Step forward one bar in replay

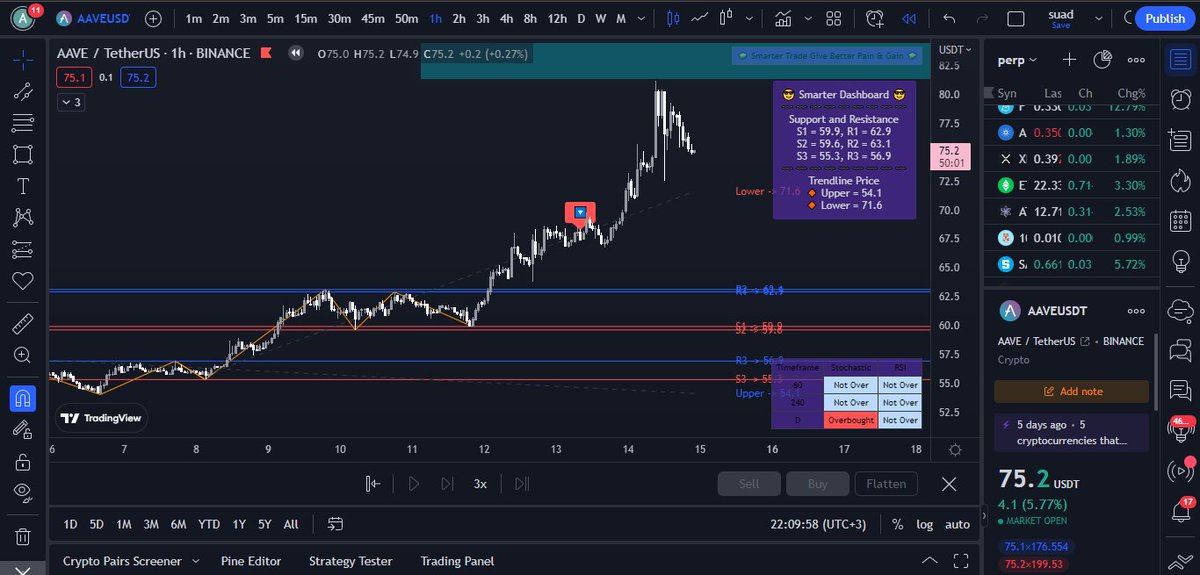click(447, 484)
